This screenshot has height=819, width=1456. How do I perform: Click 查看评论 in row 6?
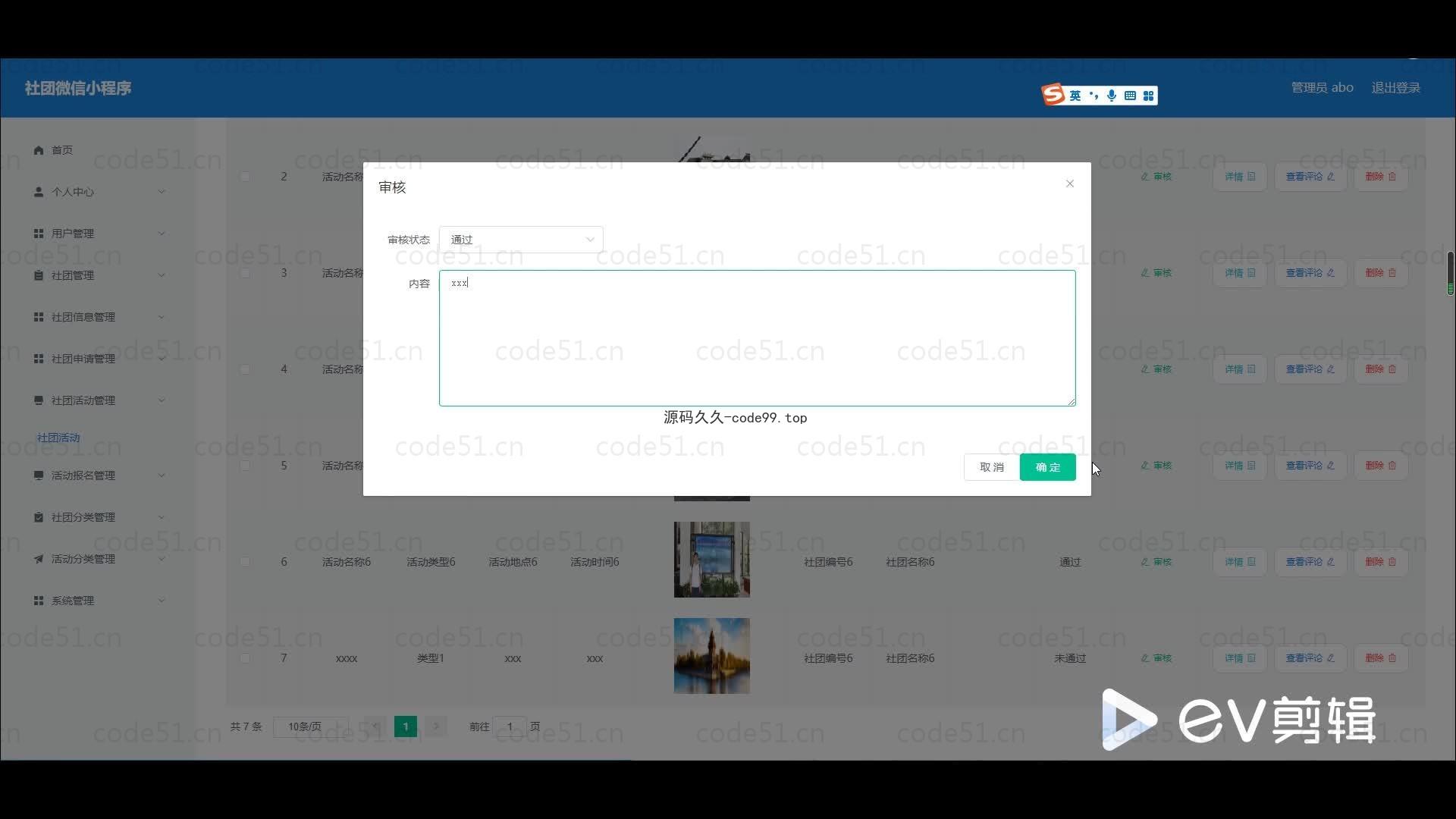tap(1310, 562)
